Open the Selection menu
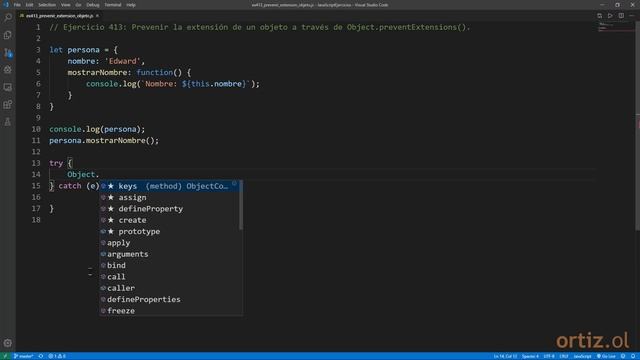 coord(47,5)
